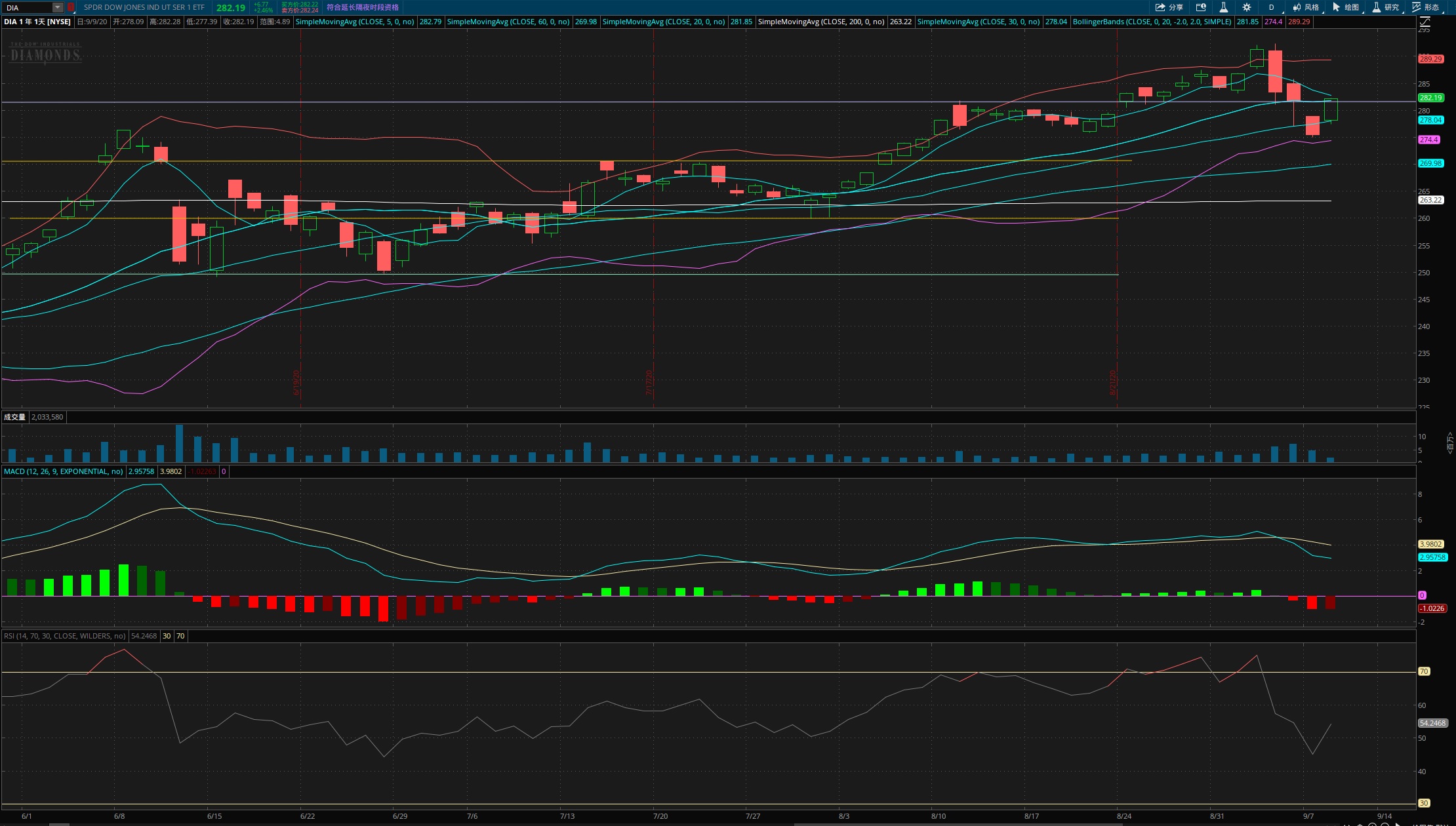Click the 7/20 date label on time axis
This screenshot has width=1456, height=826.
tap(660, 816)
